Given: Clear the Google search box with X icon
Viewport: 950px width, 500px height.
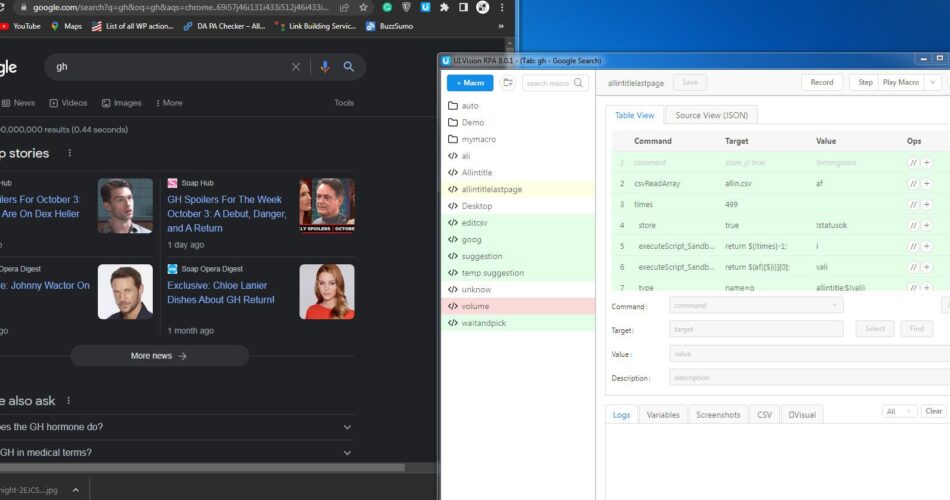Looking at the screenshot, I should point(296,67).
